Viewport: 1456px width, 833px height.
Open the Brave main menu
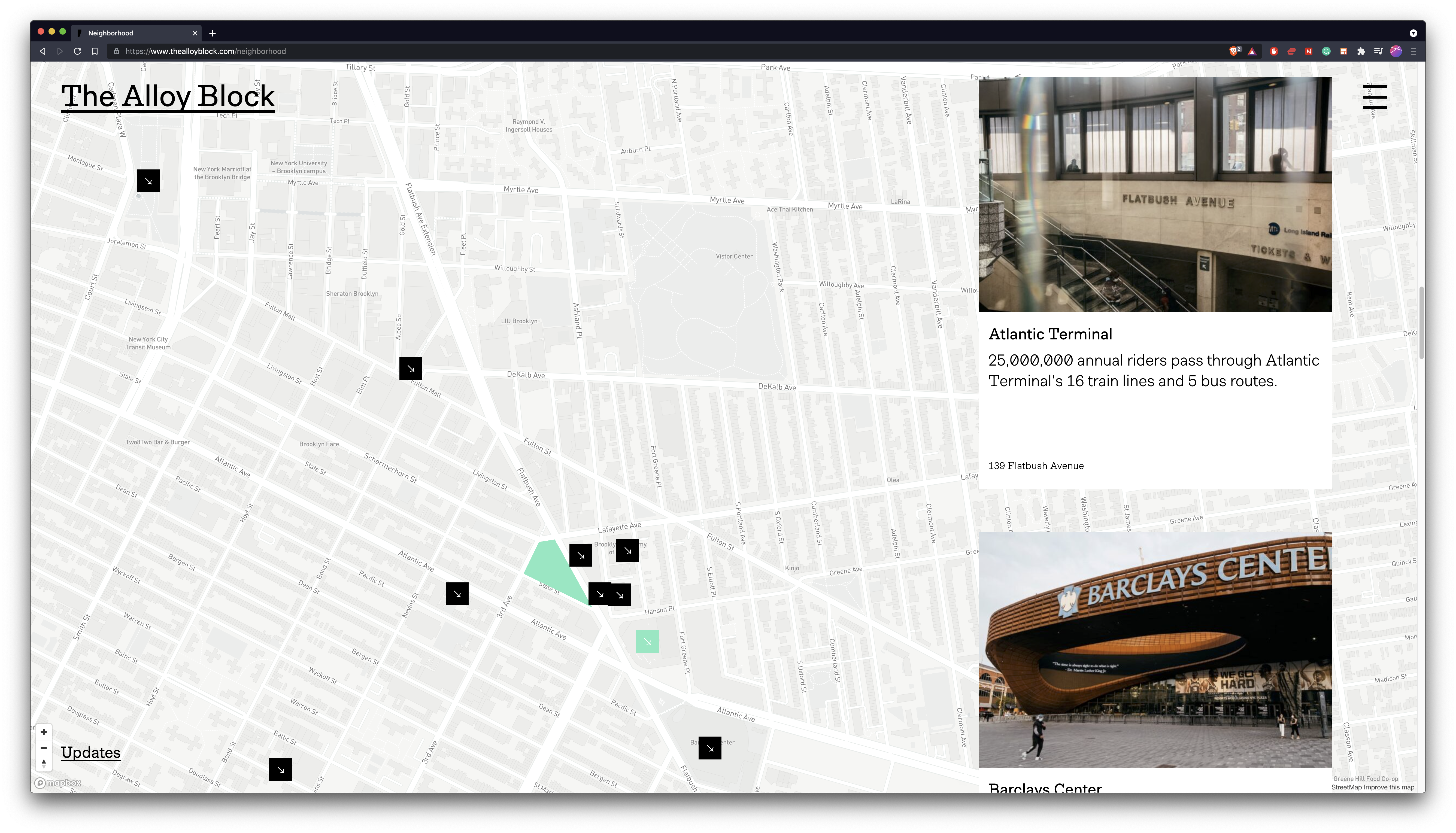pyautogui.click(x=1413, y=51)
